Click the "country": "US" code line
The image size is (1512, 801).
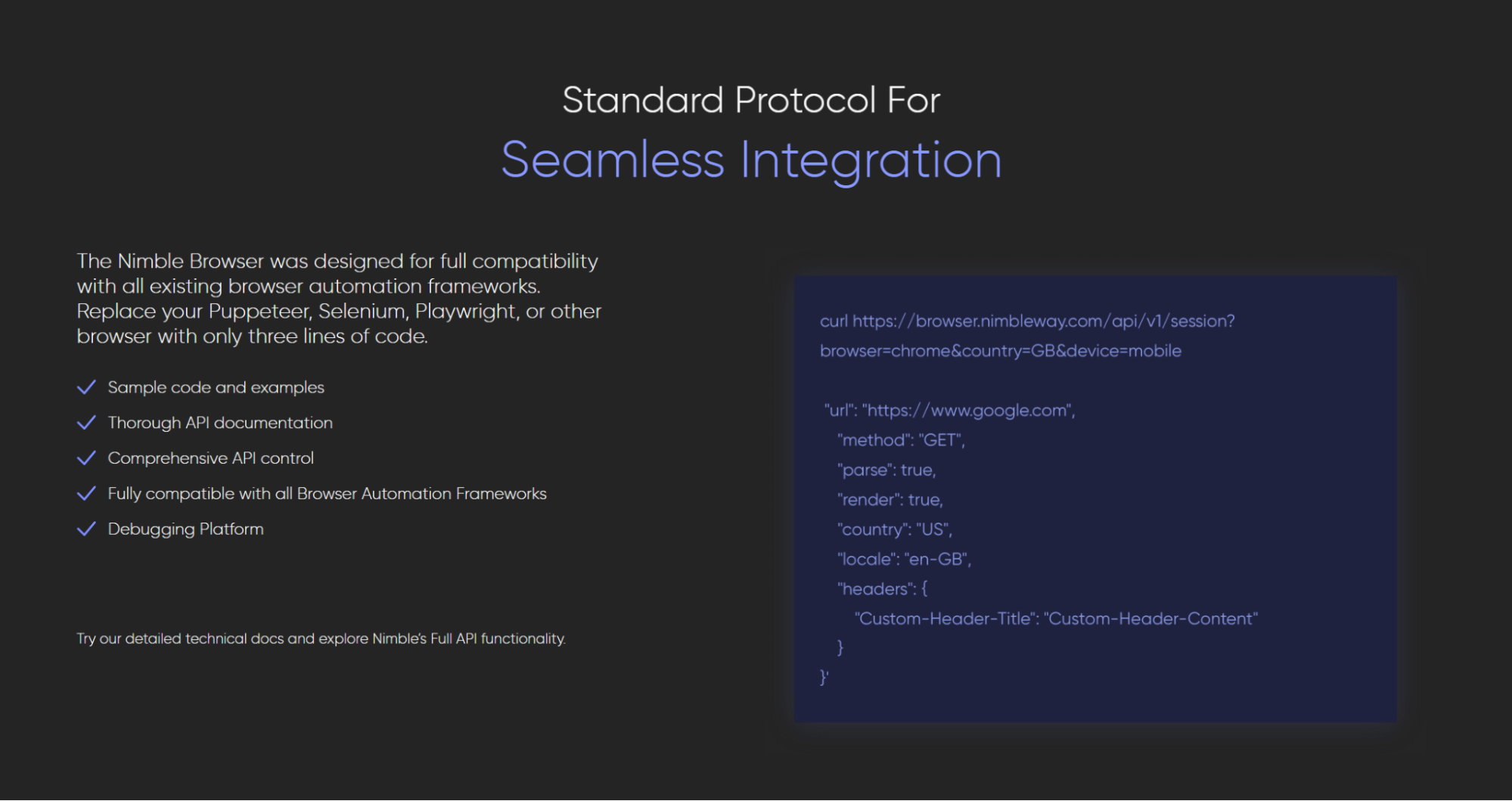click(x=894, y=529)
